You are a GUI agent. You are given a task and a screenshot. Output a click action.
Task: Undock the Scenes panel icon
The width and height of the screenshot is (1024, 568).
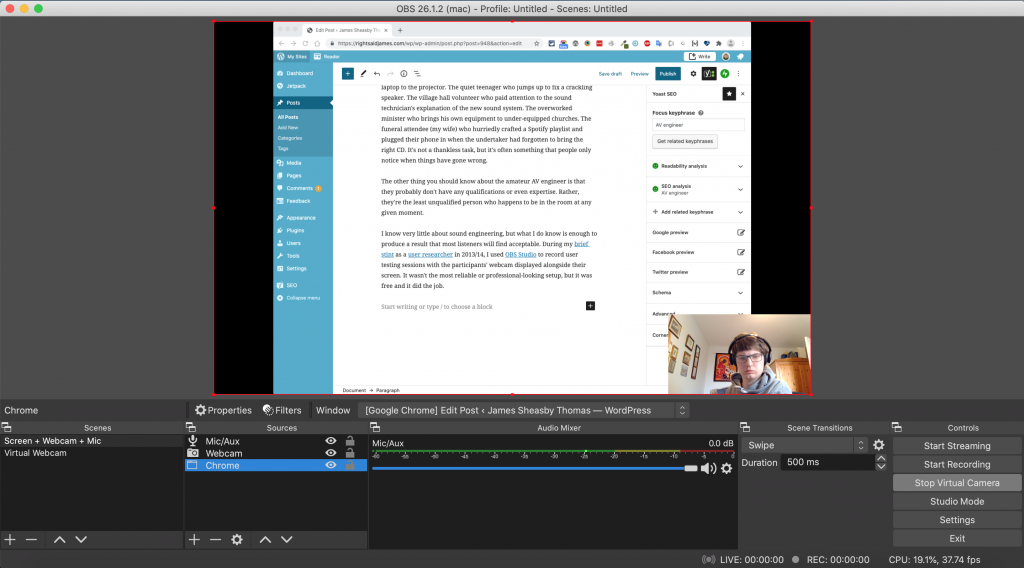(7, 427)
